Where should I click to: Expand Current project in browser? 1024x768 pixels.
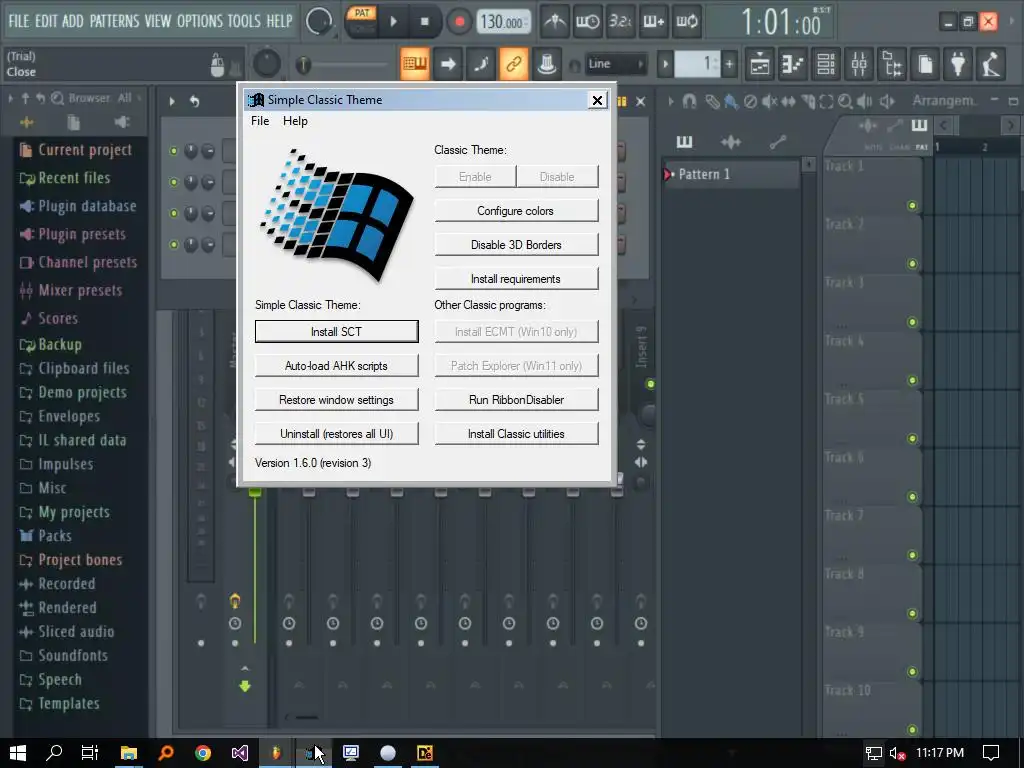coord(76,150)
